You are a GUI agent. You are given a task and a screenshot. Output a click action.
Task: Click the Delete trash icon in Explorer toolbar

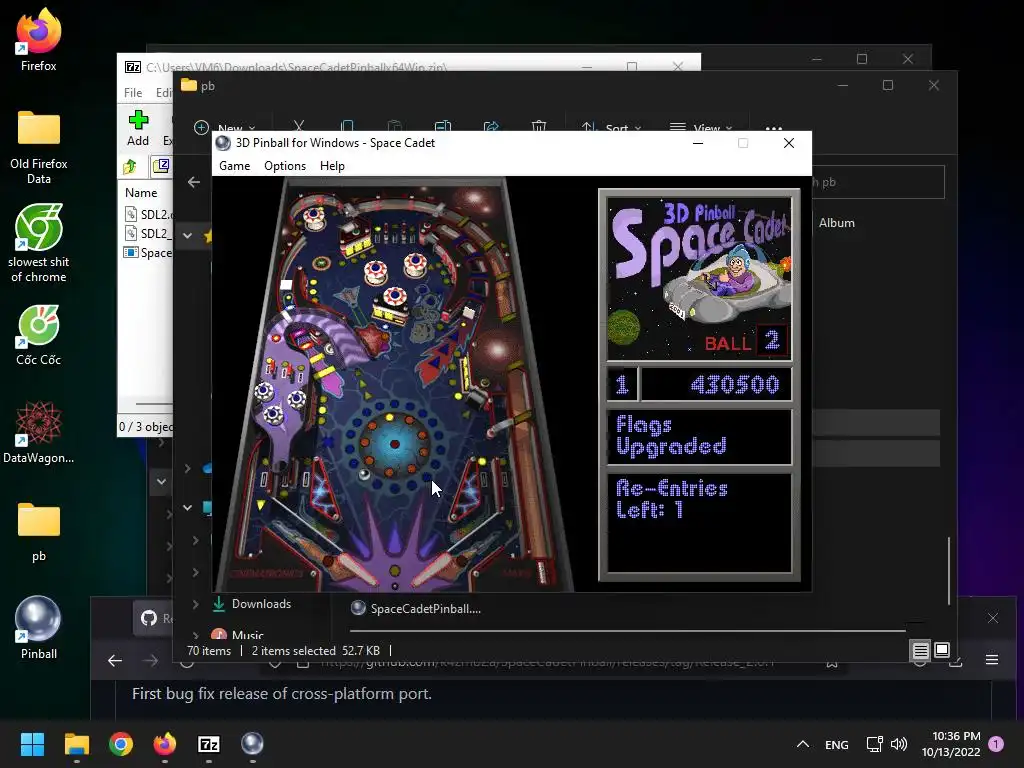[x=539, y=126]
